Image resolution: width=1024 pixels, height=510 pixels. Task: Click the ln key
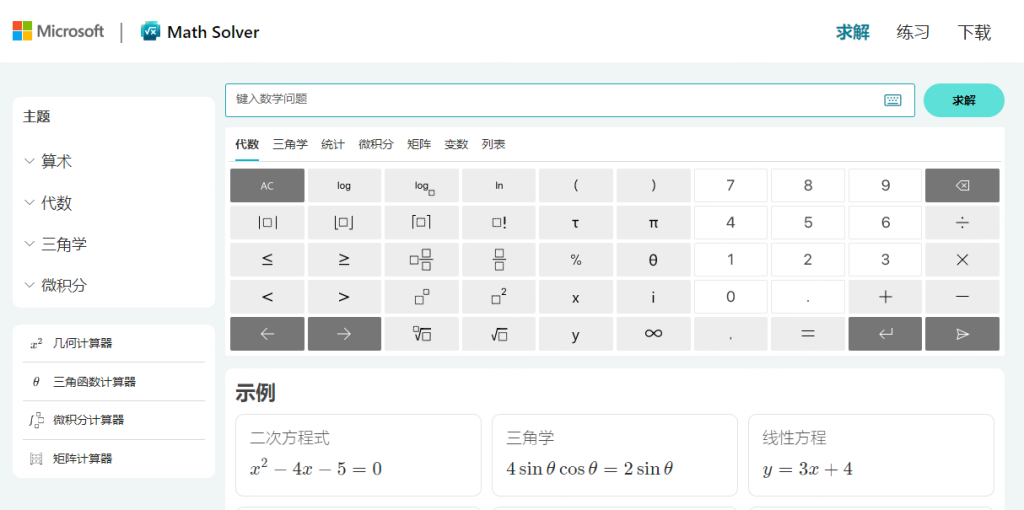pos(499,185)
